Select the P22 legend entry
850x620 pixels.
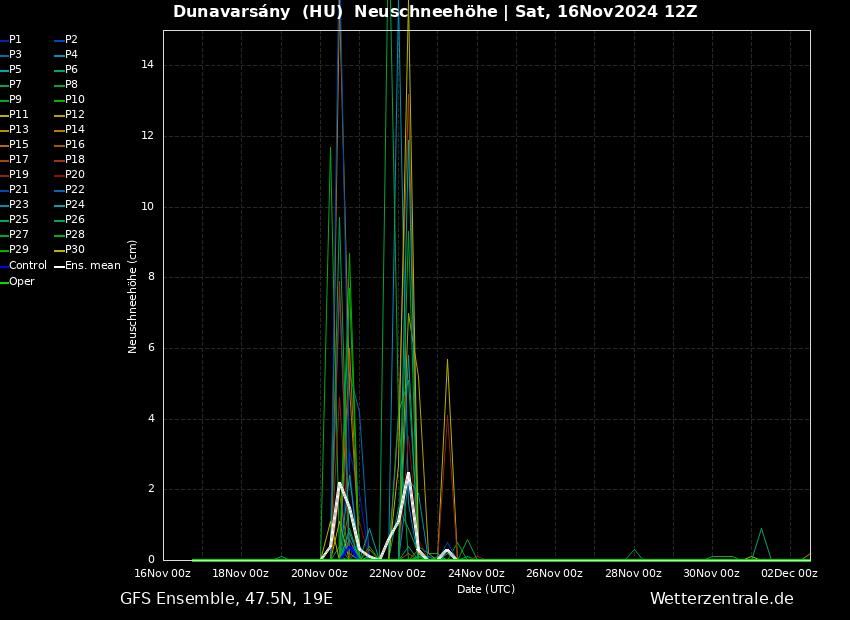(x=74, y=190)
